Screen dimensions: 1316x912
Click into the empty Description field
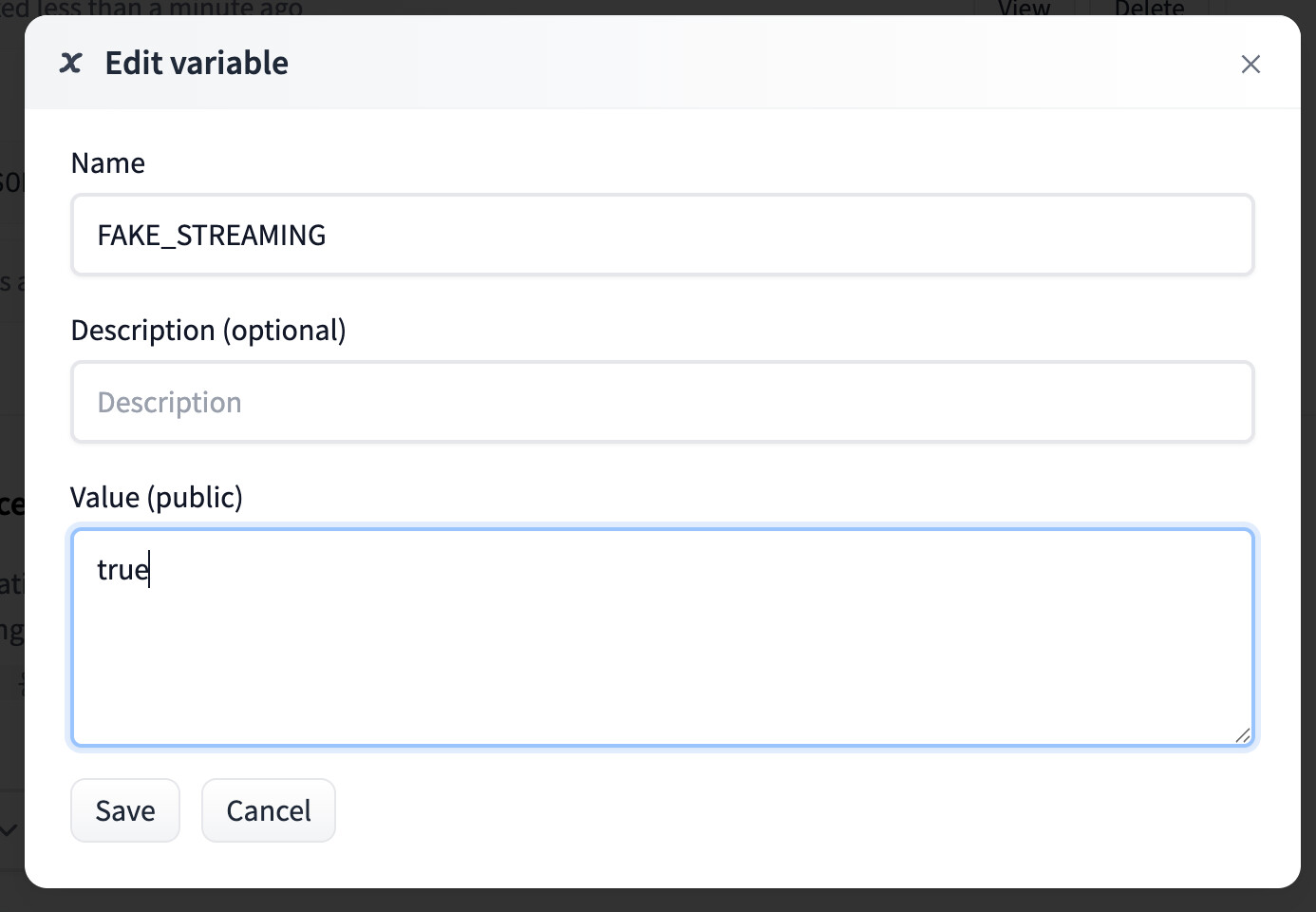(662, 402)
